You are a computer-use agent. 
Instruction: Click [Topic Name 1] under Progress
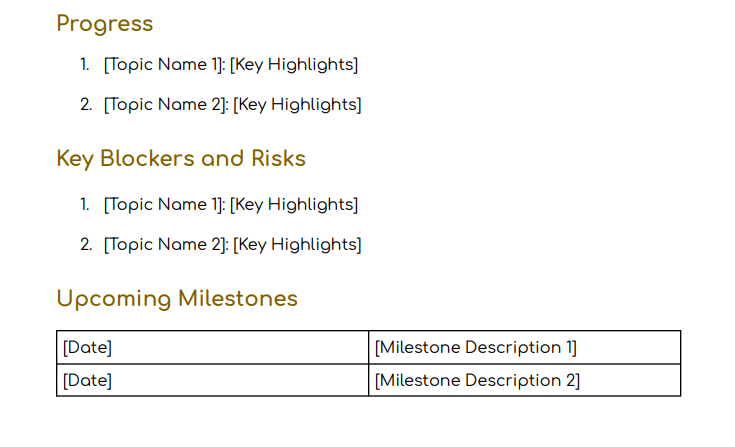(164, 65)
